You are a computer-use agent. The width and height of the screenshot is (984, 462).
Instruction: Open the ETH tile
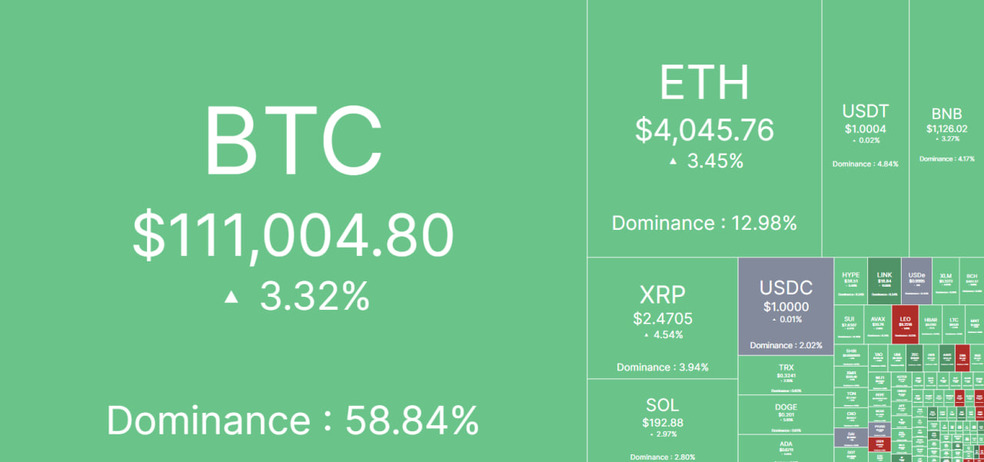coord(704,130)
